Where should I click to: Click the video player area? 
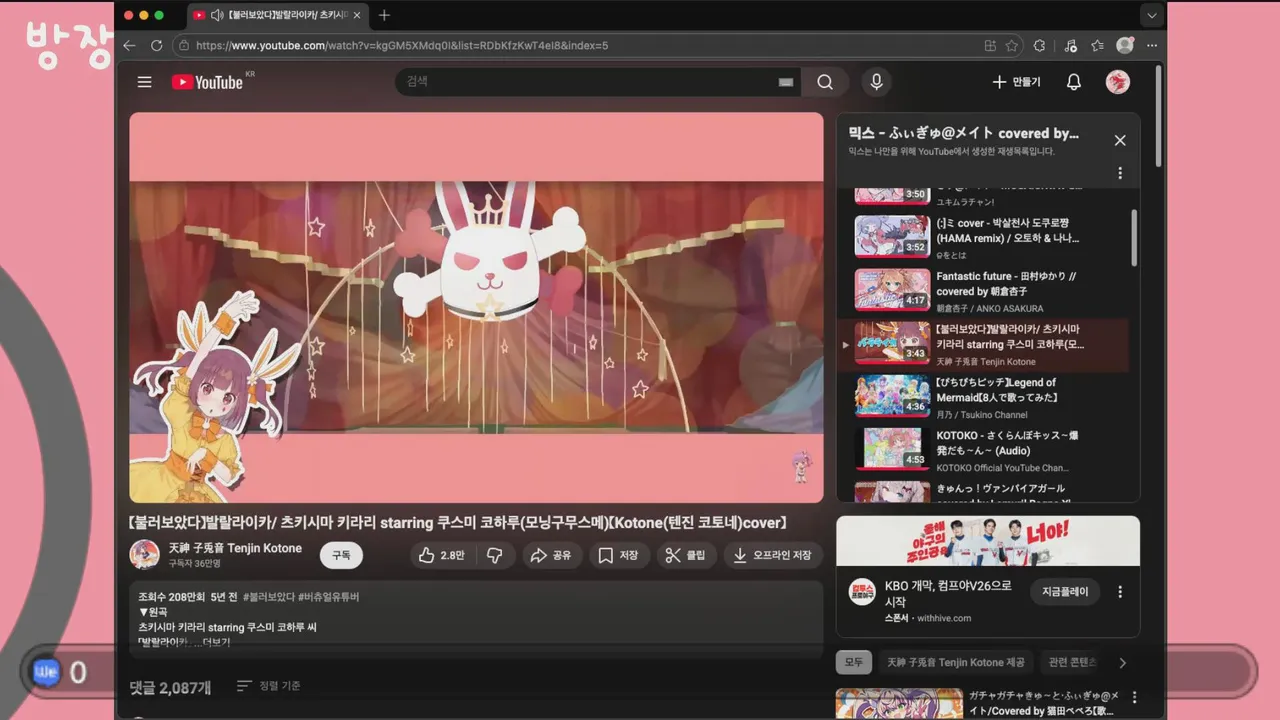pos(476,307)
